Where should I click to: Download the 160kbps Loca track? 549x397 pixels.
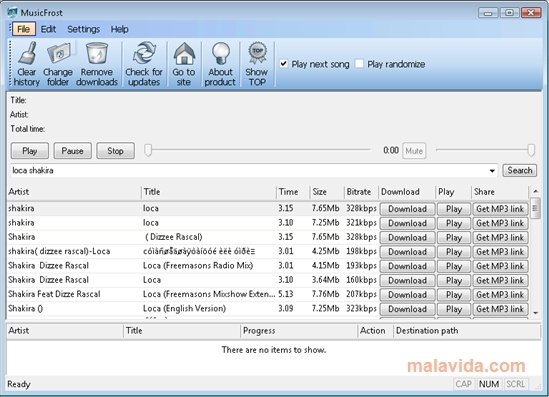click(x=407, y=281)
